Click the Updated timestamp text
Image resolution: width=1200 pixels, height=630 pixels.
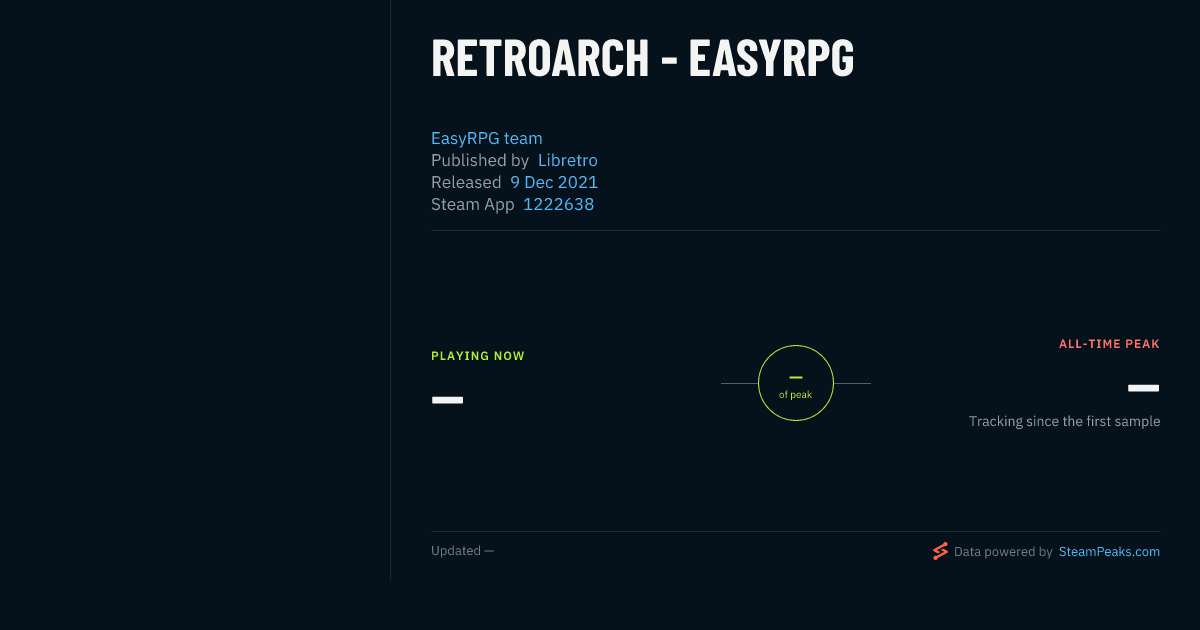coord(462,551)
